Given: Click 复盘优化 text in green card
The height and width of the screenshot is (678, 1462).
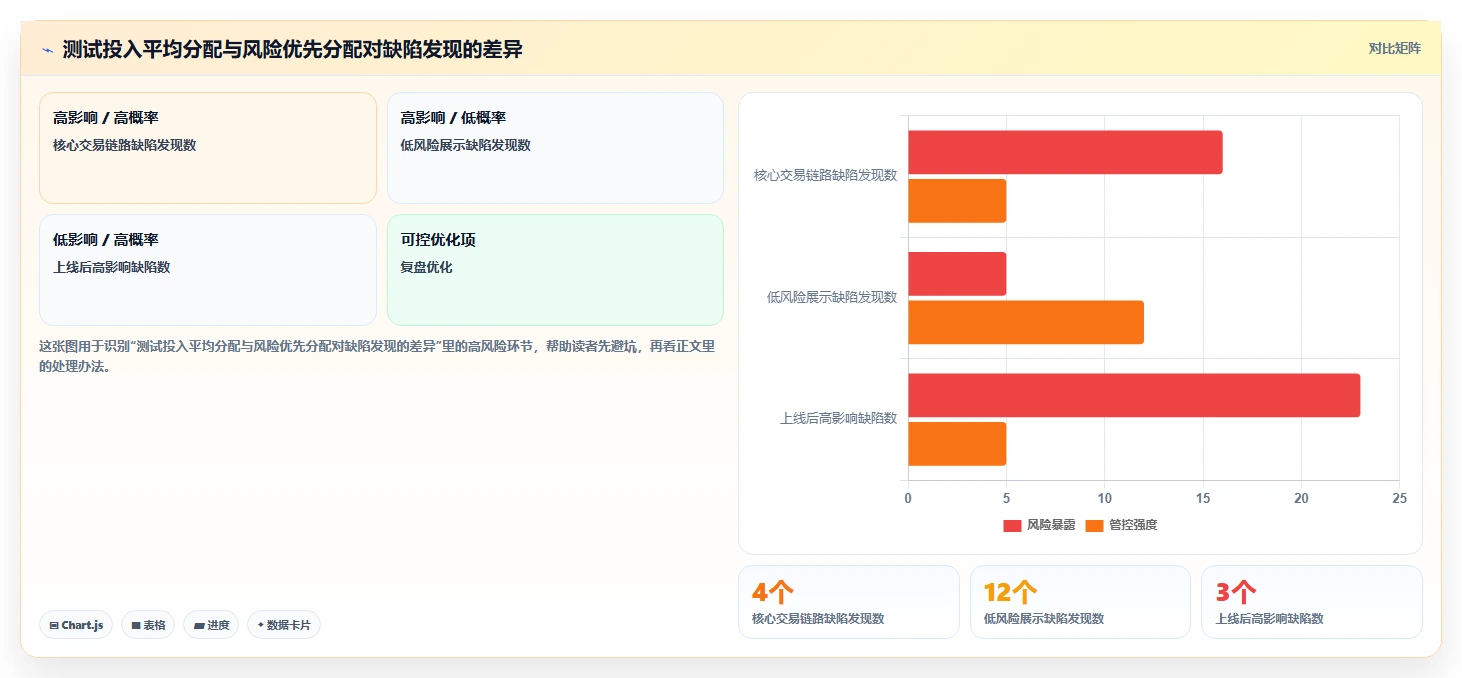Looking at the screenshot, I should pos(427,267).
